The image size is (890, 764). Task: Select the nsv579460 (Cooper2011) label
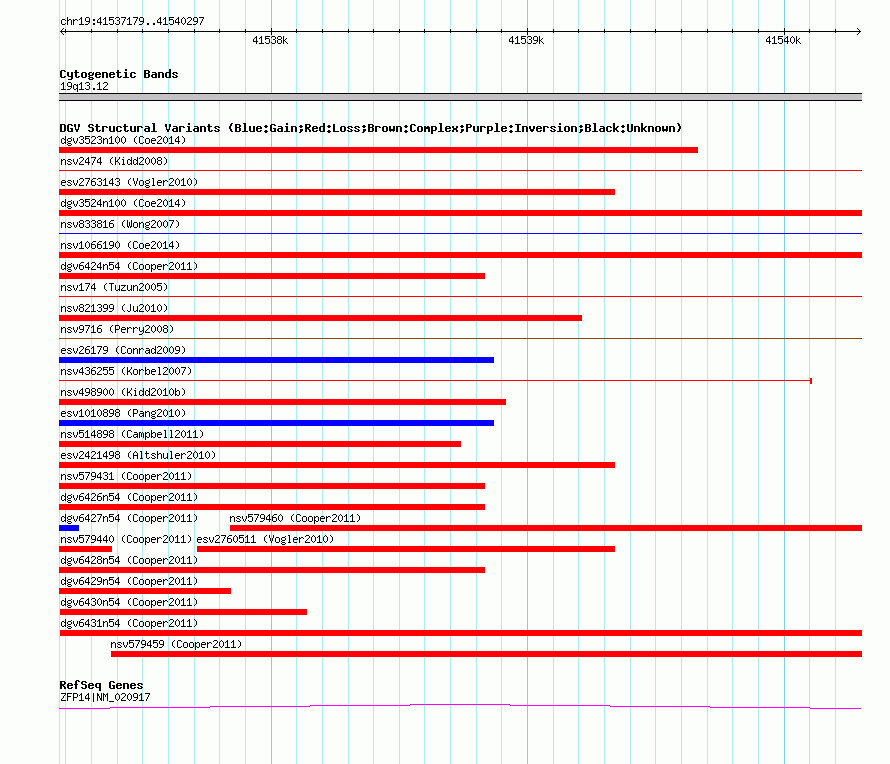click(x=295, y=518)
